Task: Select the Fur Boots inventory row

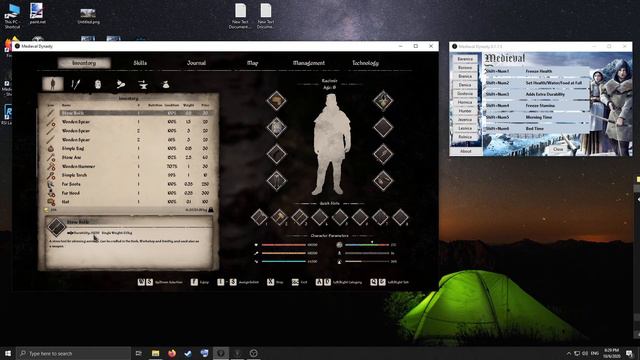Action: (x=129, y=184)
